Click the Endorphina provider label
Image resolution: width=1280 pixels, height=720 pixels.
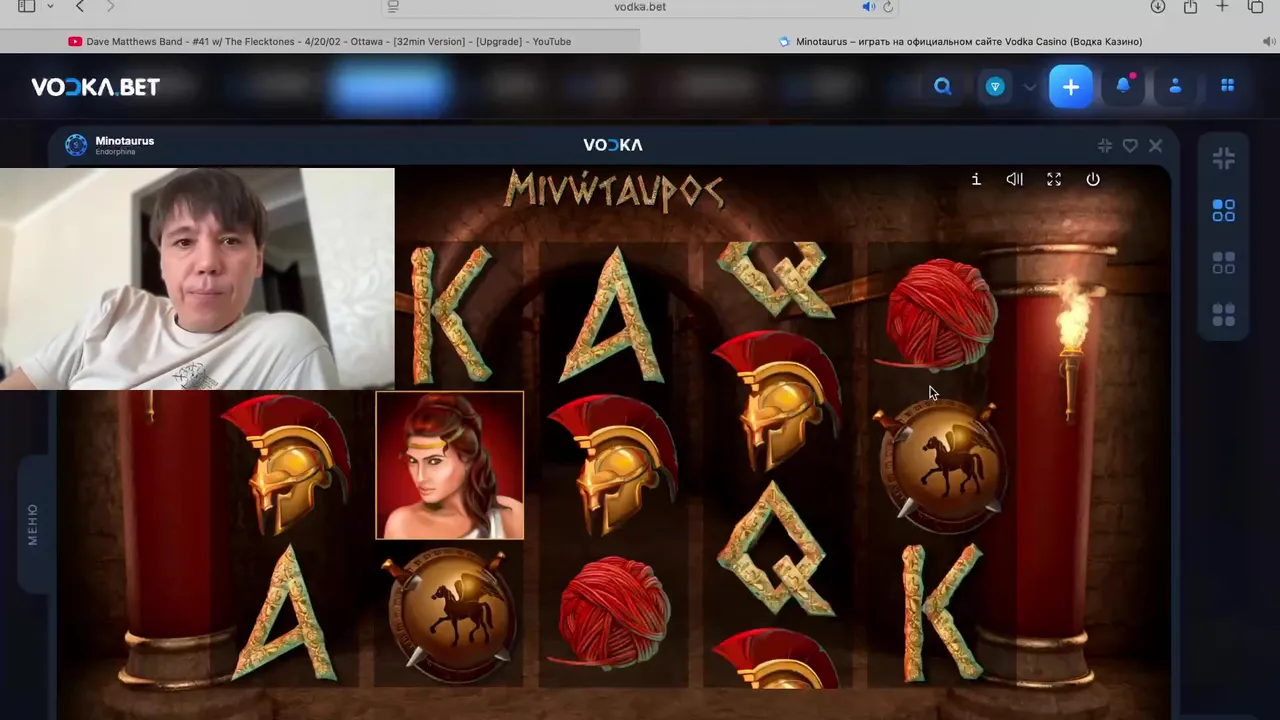pos(116,152)
